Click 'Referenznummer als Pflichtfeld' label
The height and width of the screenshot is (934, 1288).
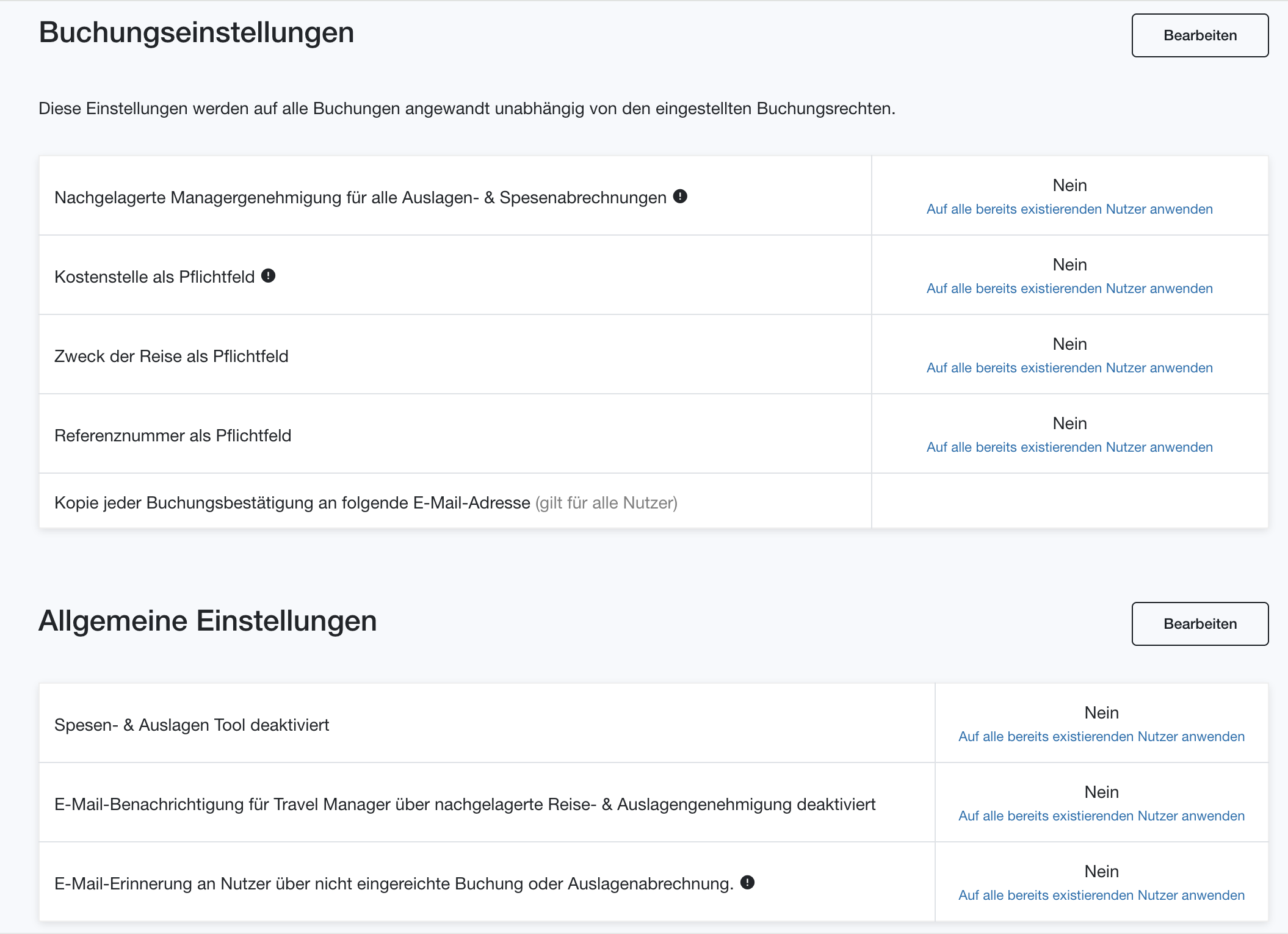tap(173, 435)
